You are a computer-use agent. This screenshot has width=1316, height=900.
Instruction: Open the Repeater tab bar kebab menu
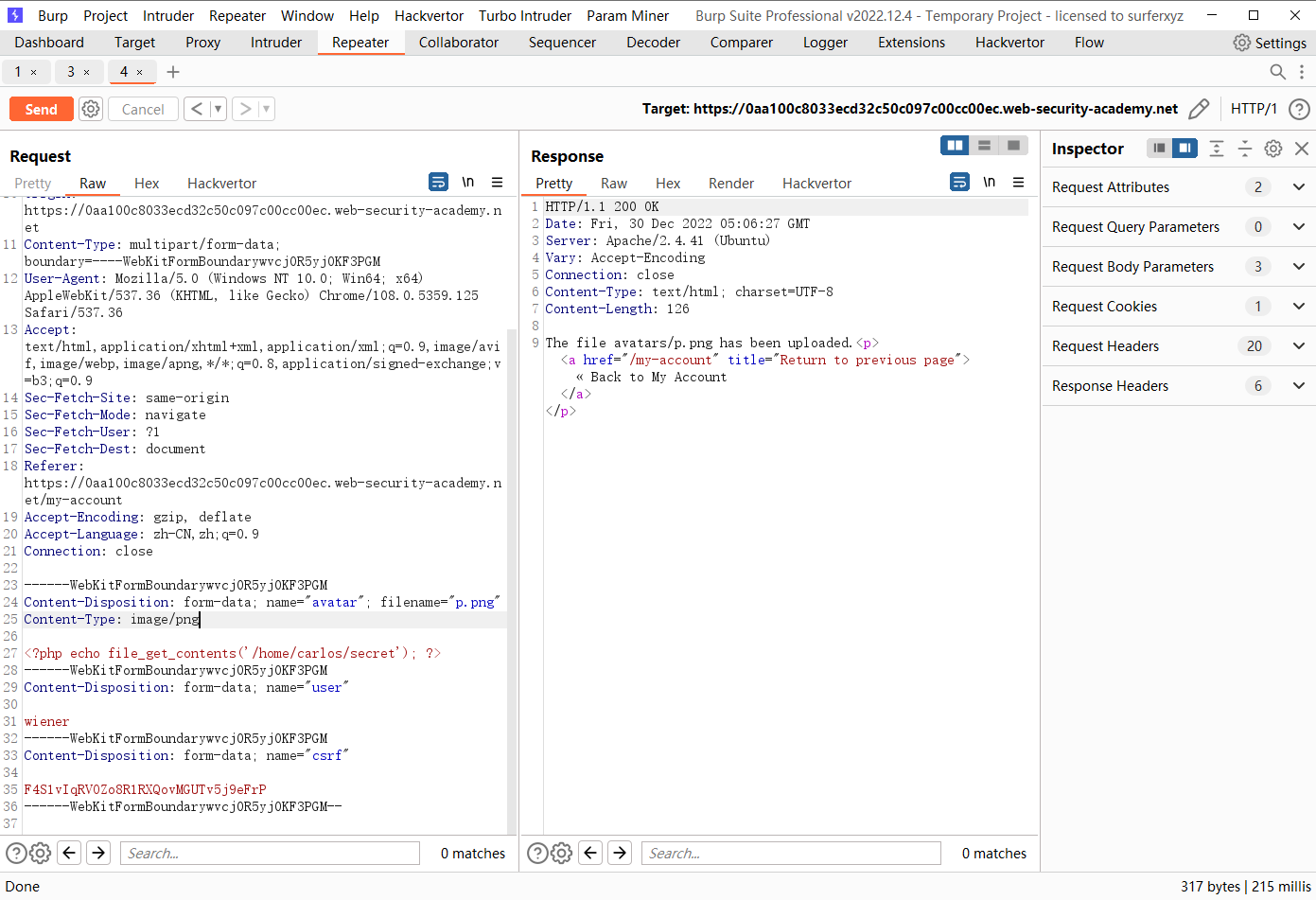point(1302,72)
